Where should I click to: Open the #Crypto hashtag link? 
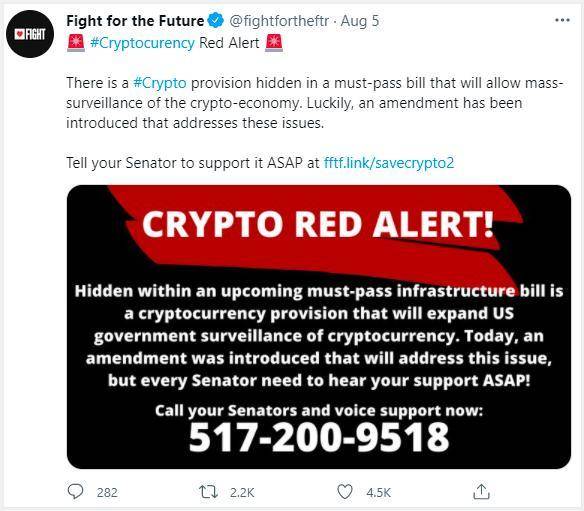pos(160,83)
